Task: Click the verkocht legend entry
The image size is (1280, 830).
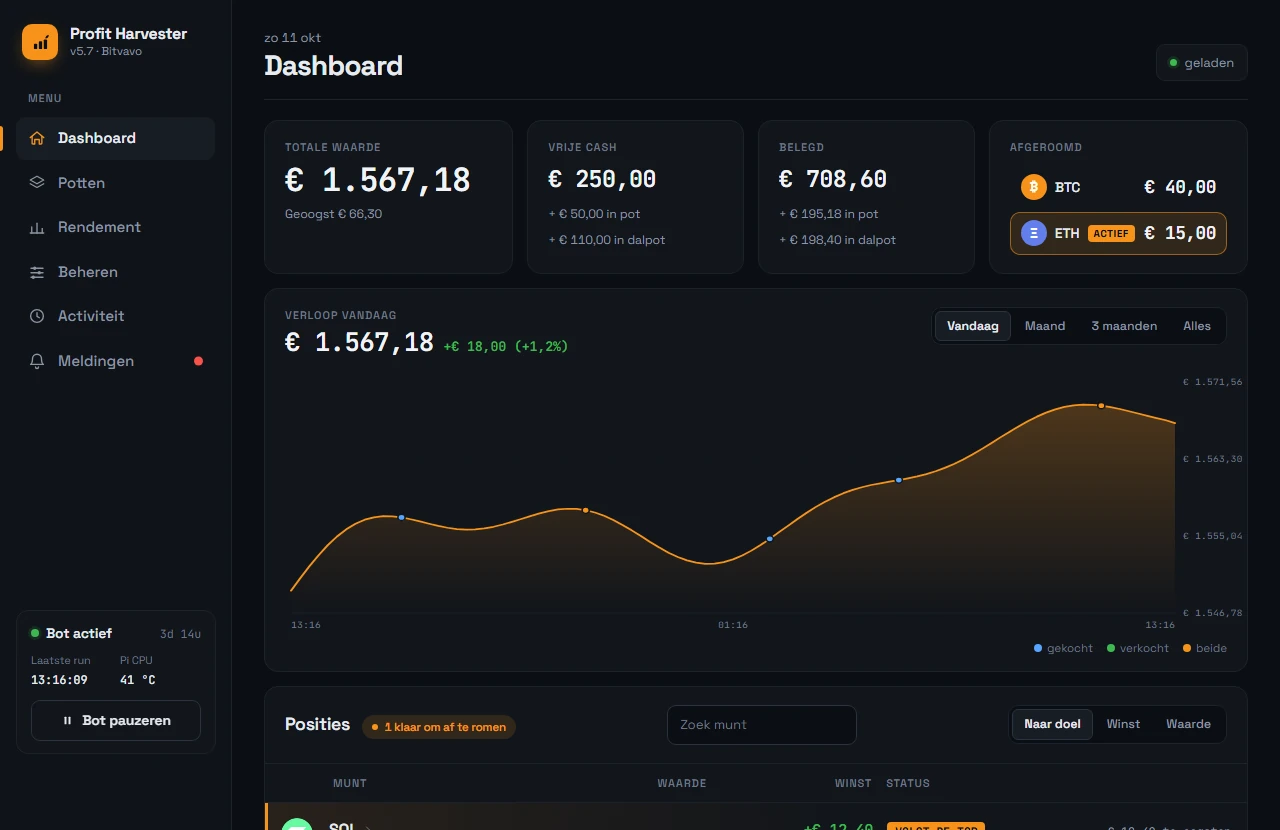Action: (x=1138, y=648)
